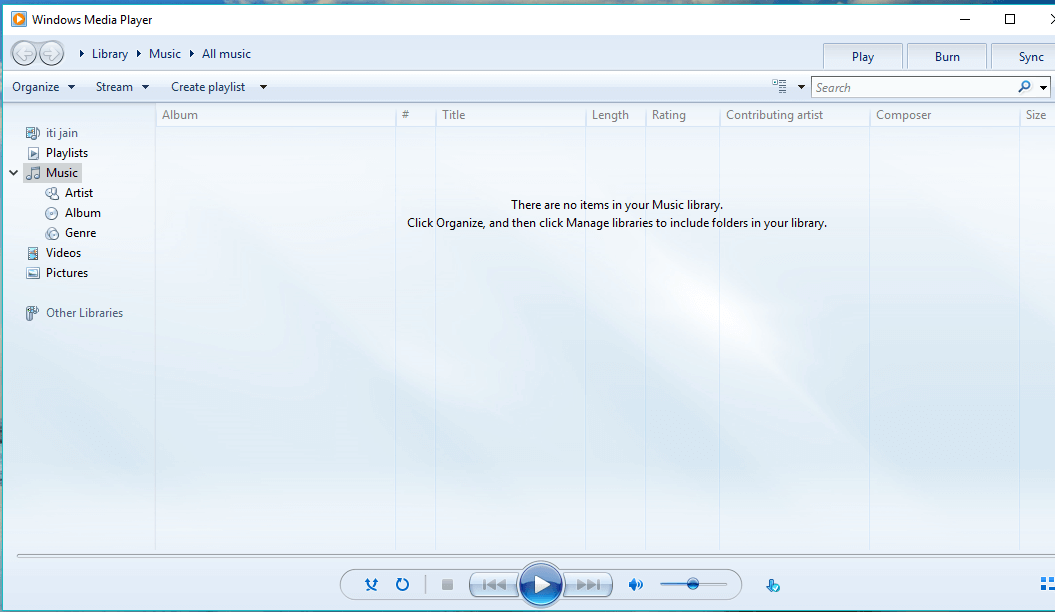Switch to Now Playing view
The height and width of the screenshot is (612, 1055).
coord(1047,584)
